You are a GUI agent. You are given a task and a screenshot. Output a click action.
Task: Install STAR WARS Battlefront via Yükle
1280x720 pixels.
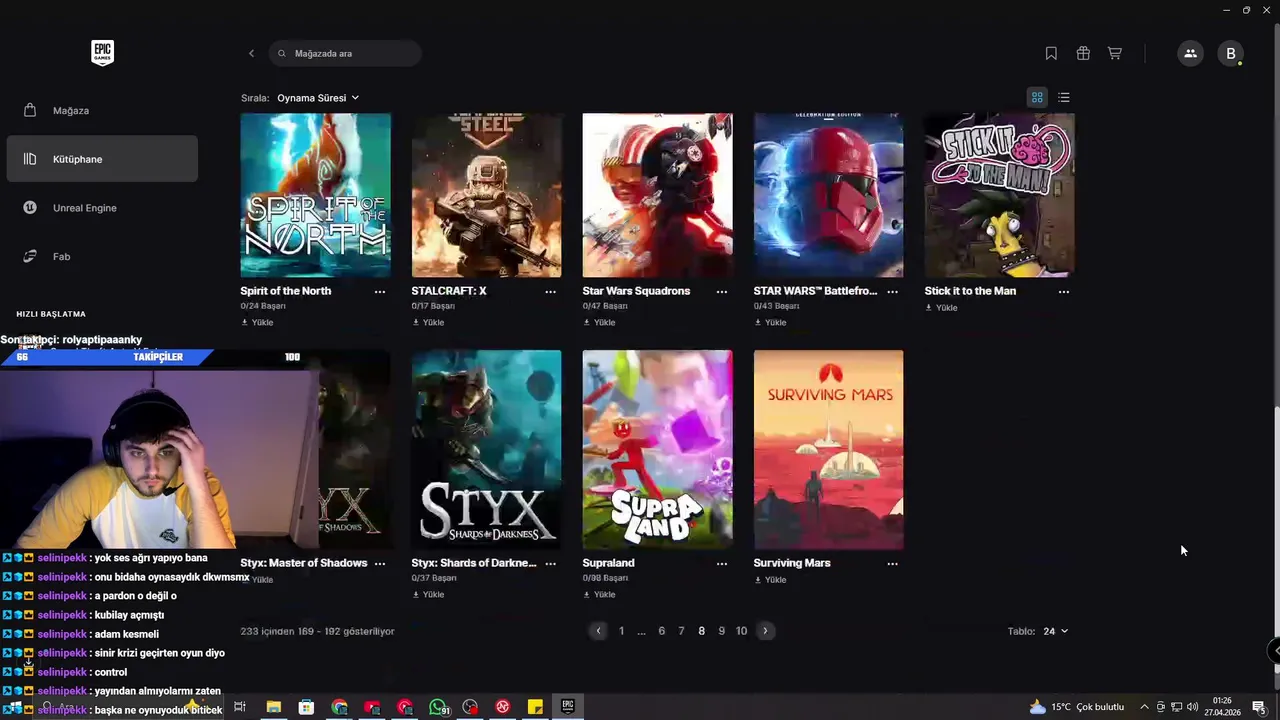click(x=770, y=322)
